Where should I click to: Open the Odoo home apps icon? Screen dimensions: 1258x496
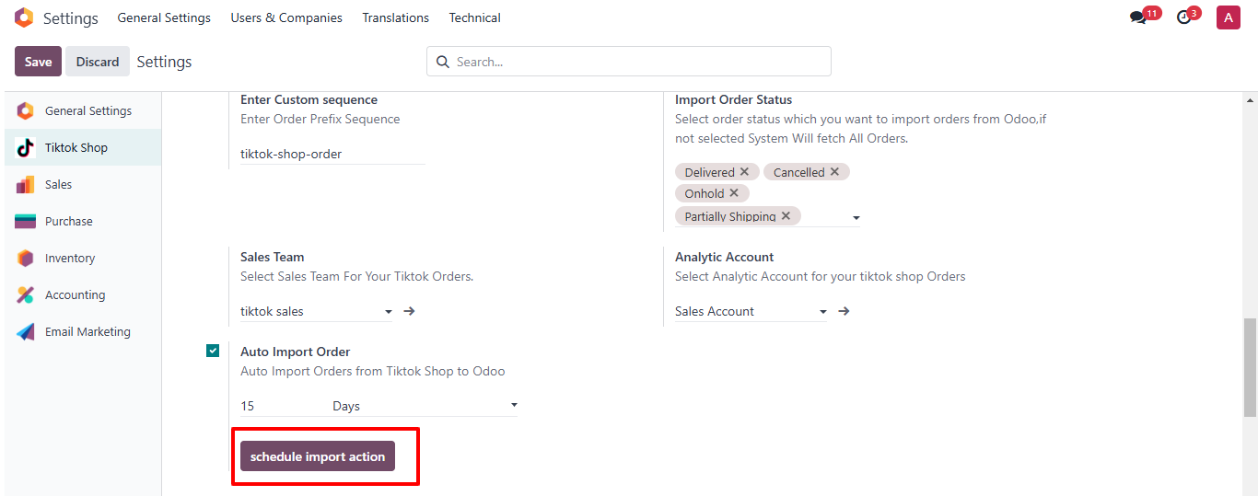pos(23,18)
